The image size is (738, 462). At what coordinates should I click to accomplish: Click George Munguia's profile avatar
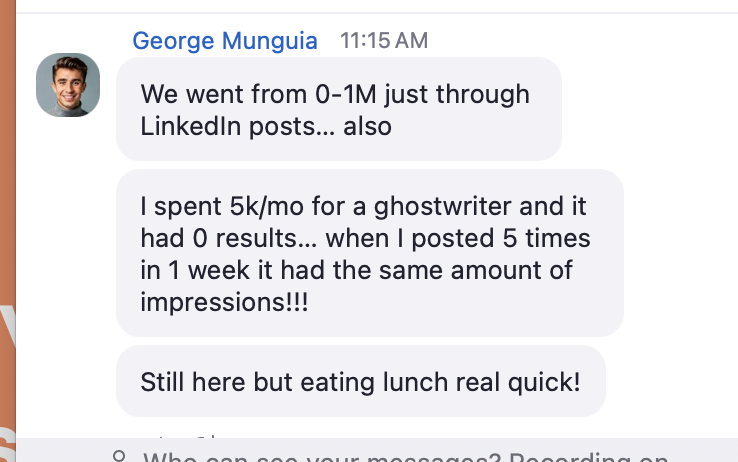click(x=68, y=85)
